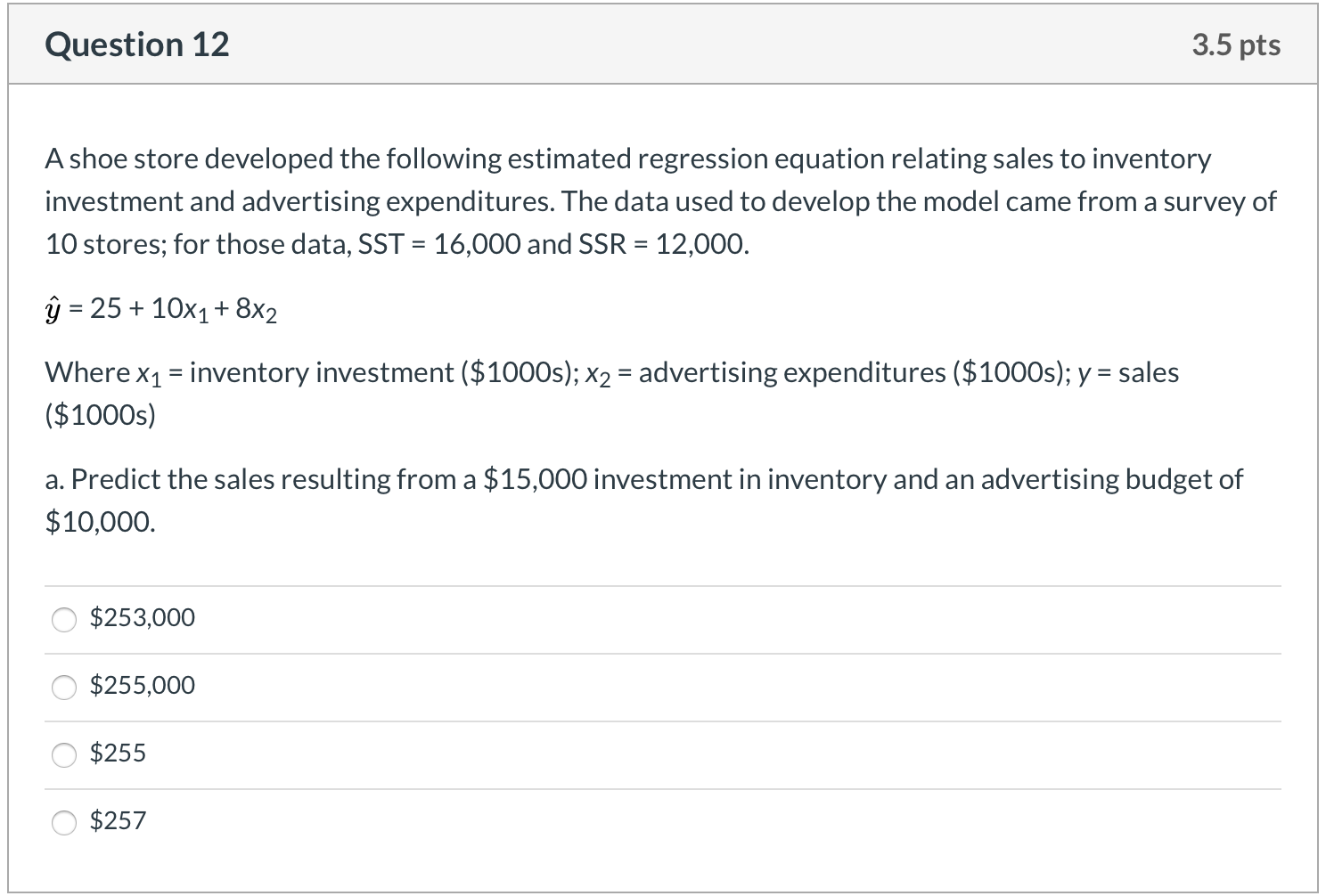
Task: Pick the $255 answer radio button
Action: pyautogui.click(x=64, y=754)
